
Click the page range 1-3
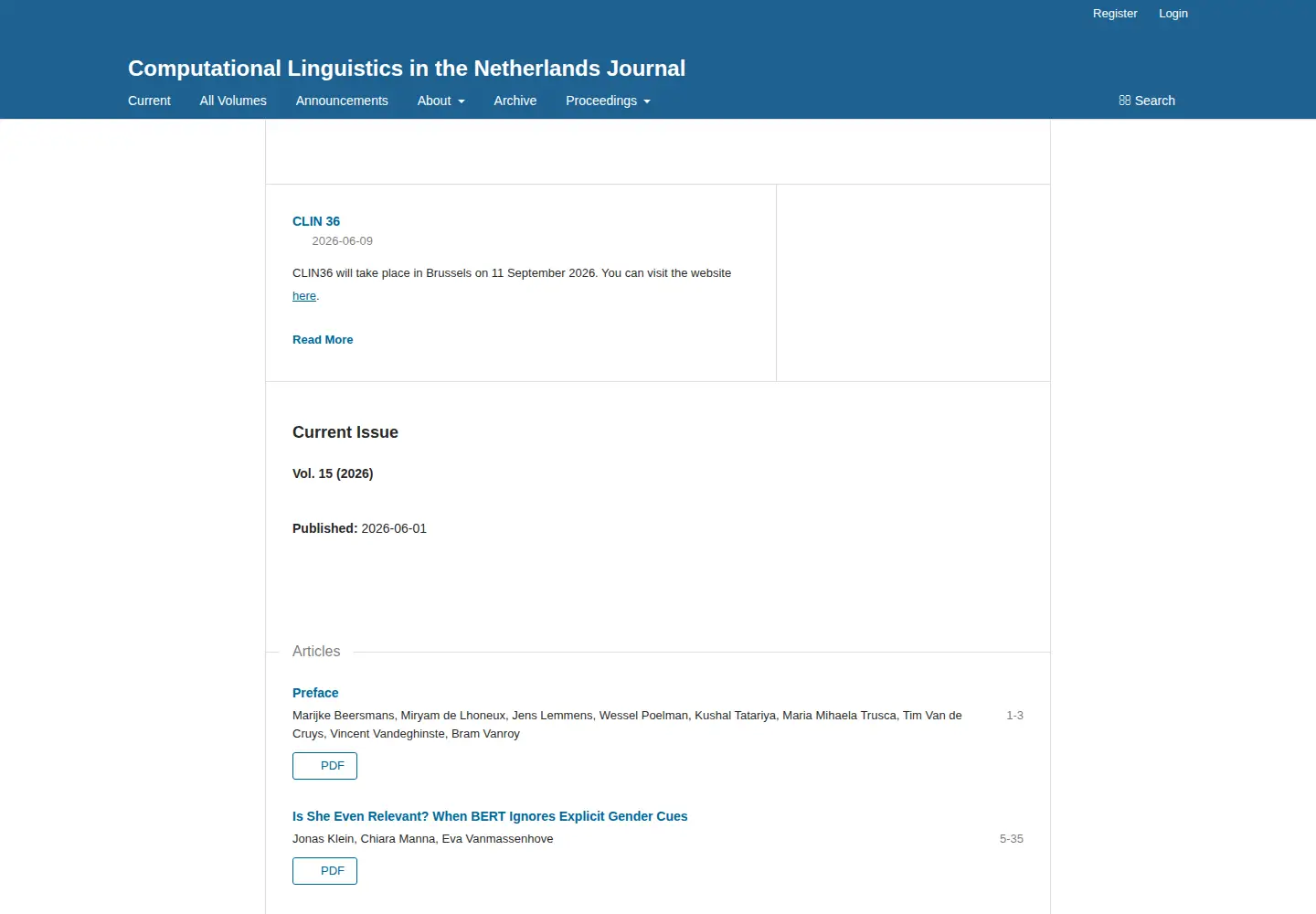[1014, 716]
